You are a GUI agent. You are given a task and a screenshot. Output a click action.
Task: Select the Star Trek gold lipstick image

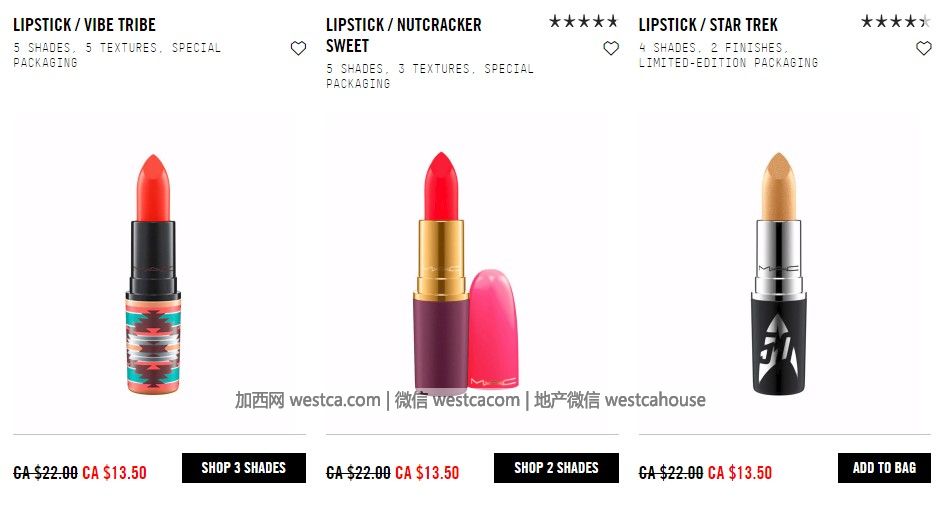(778, 273)
